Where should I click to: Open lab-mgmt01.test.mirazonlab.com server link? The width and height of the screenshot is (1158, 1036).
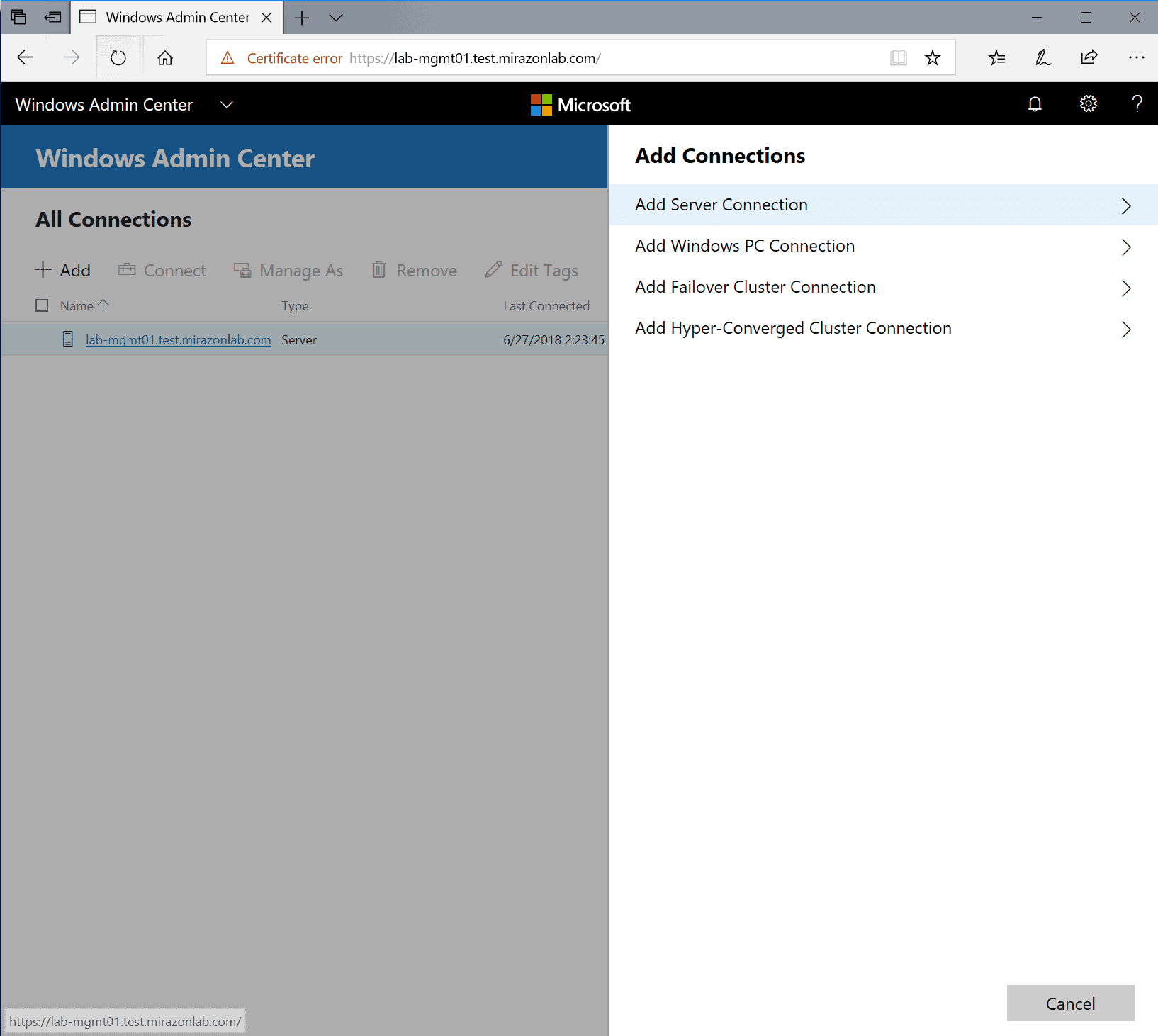coord(178,340)
